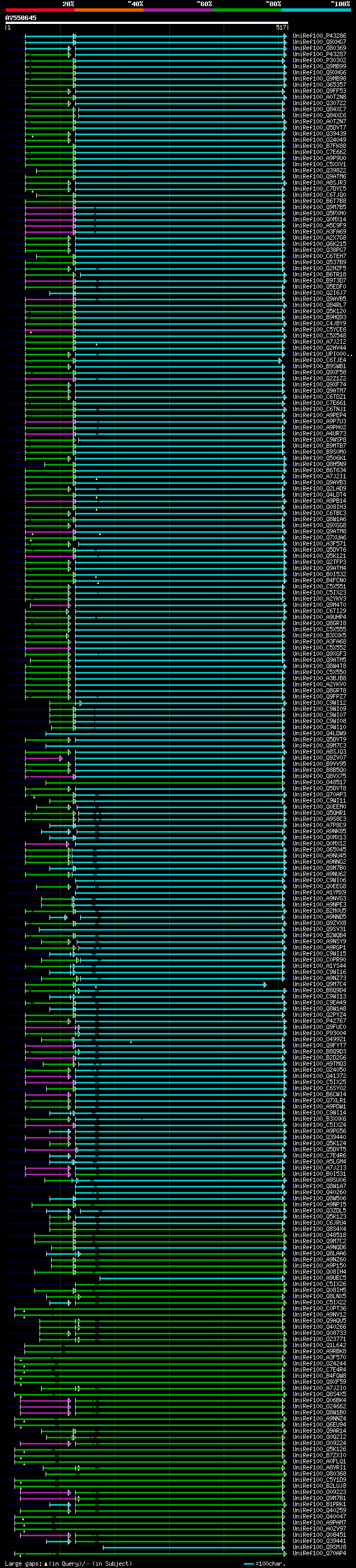Select hit label UniRef100_C4JBY9

pyautogui.click(x=319, y=323)
